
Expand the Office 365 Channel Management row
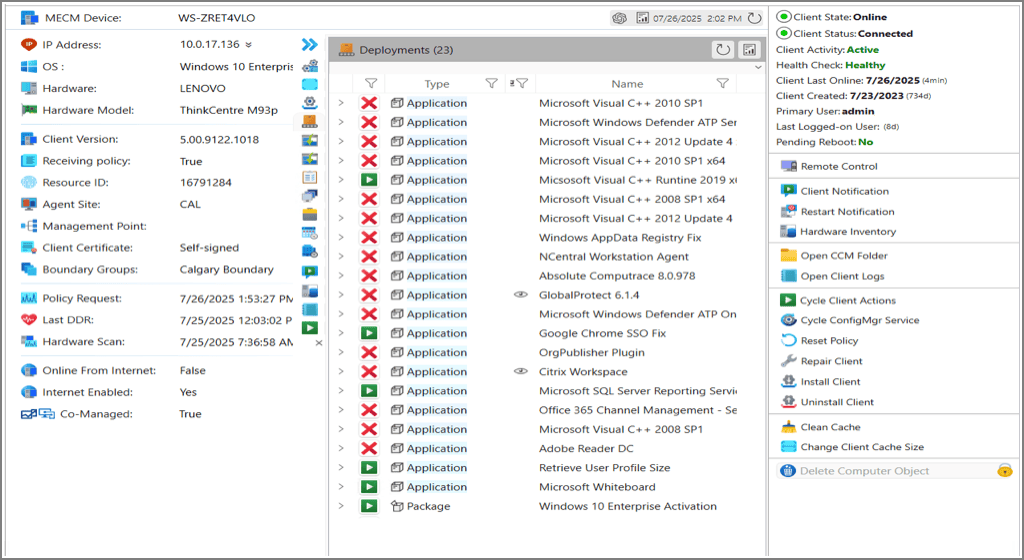341,410
